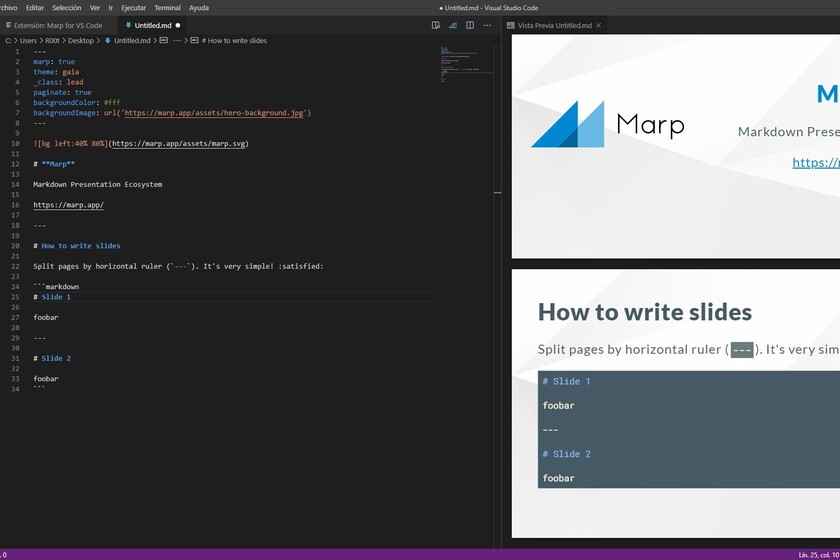Click 'marp: true' on line 2

(x=54, y=62)
